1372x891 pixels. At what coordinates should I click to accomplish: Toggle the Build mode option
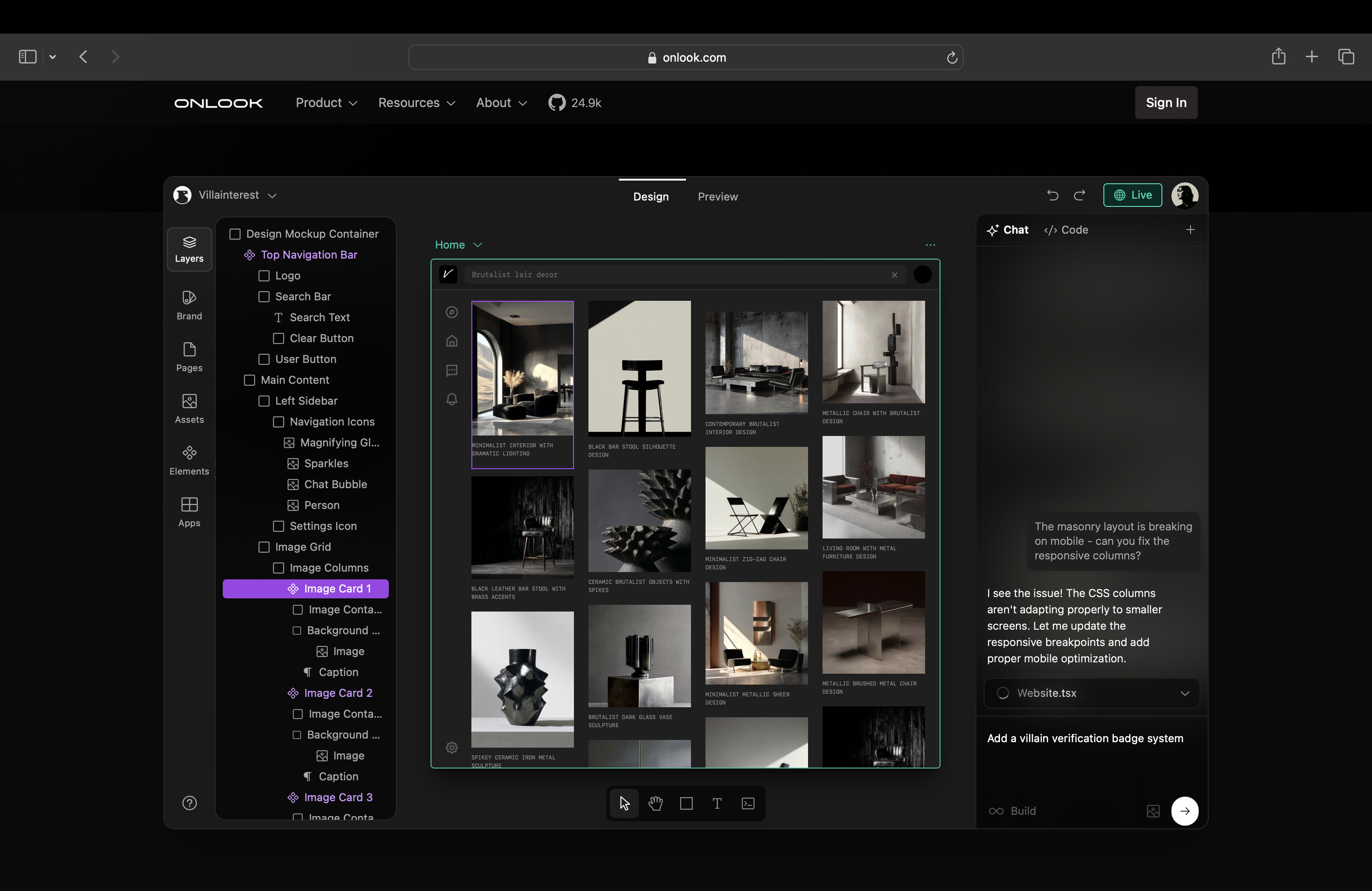[1013, 810]
